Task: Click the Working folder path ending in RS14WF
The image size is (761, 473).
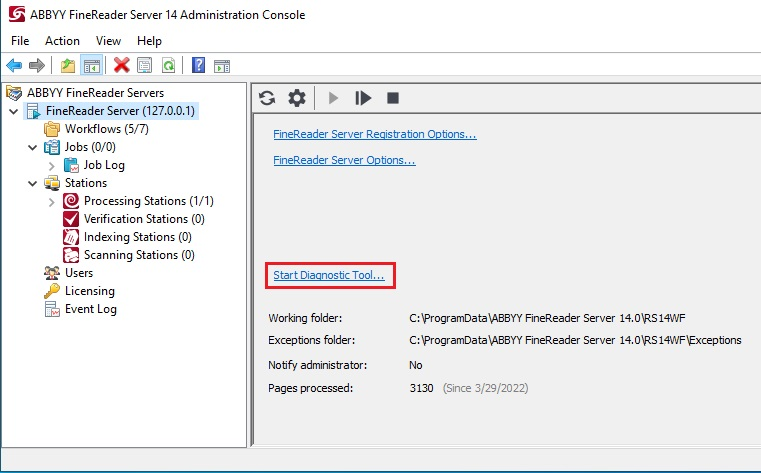Action: click(x=547, y=318)
